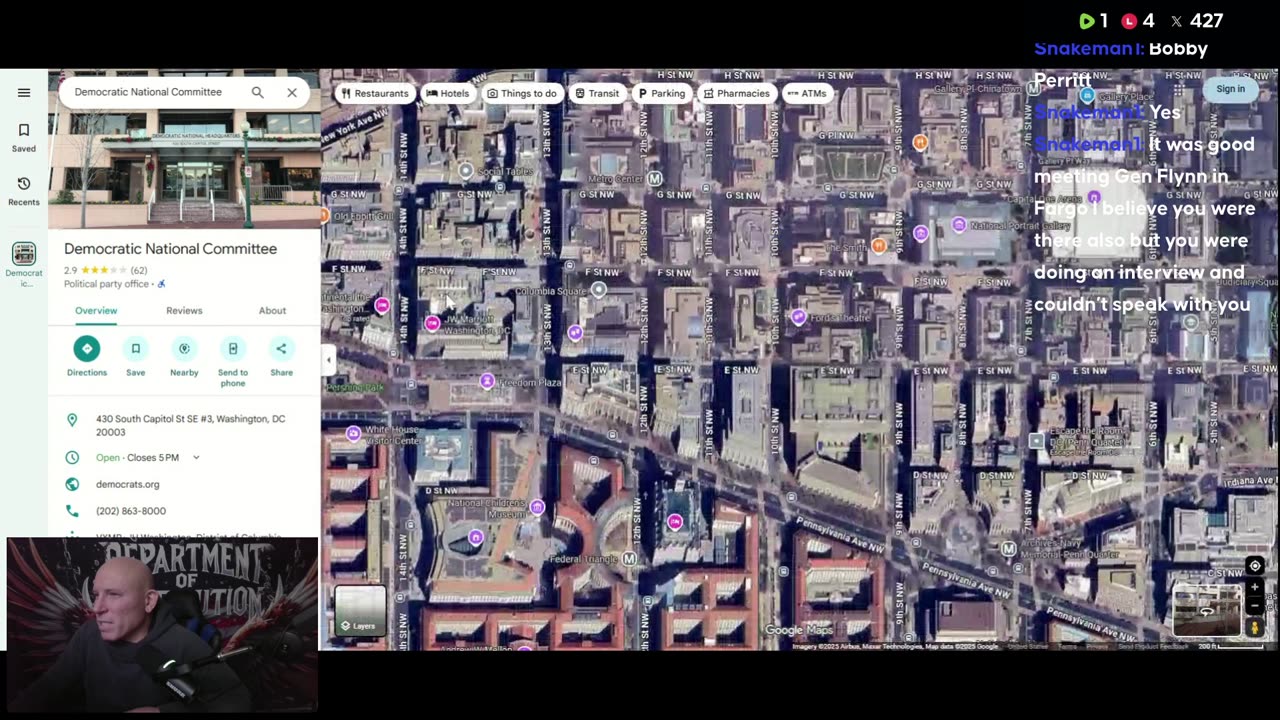Viewport: 1280px width, 720px height.
Task: Switch to the Reviews tab
Action: [x=184, y=311]
